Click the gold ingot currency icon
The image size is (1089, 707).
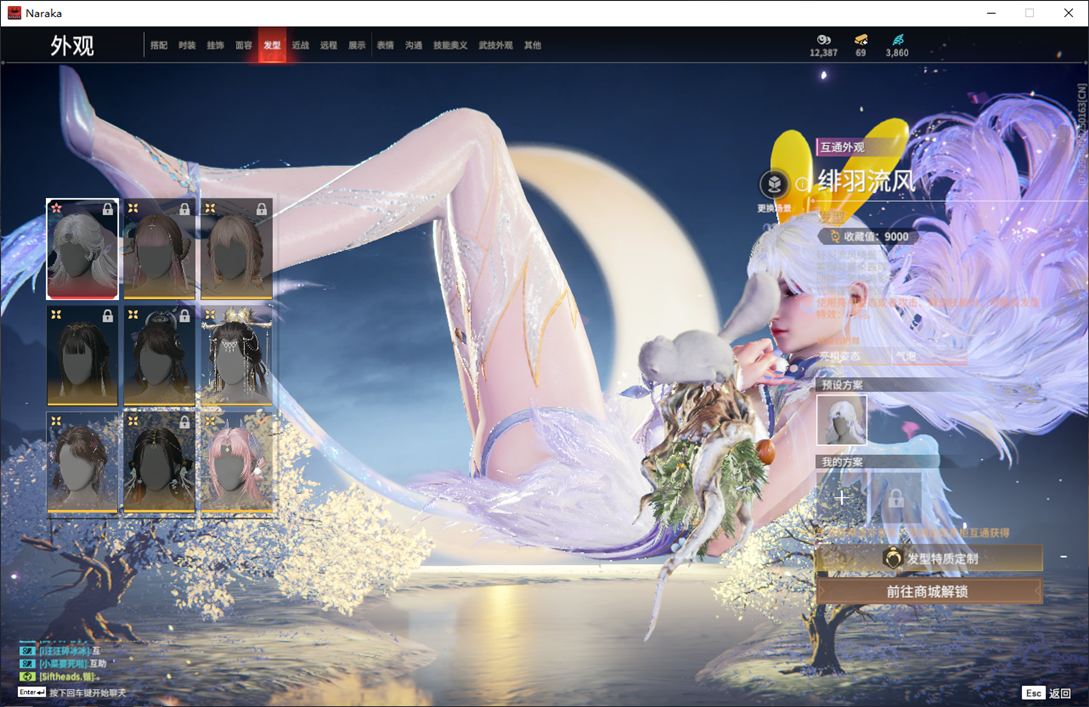[860, 40]
